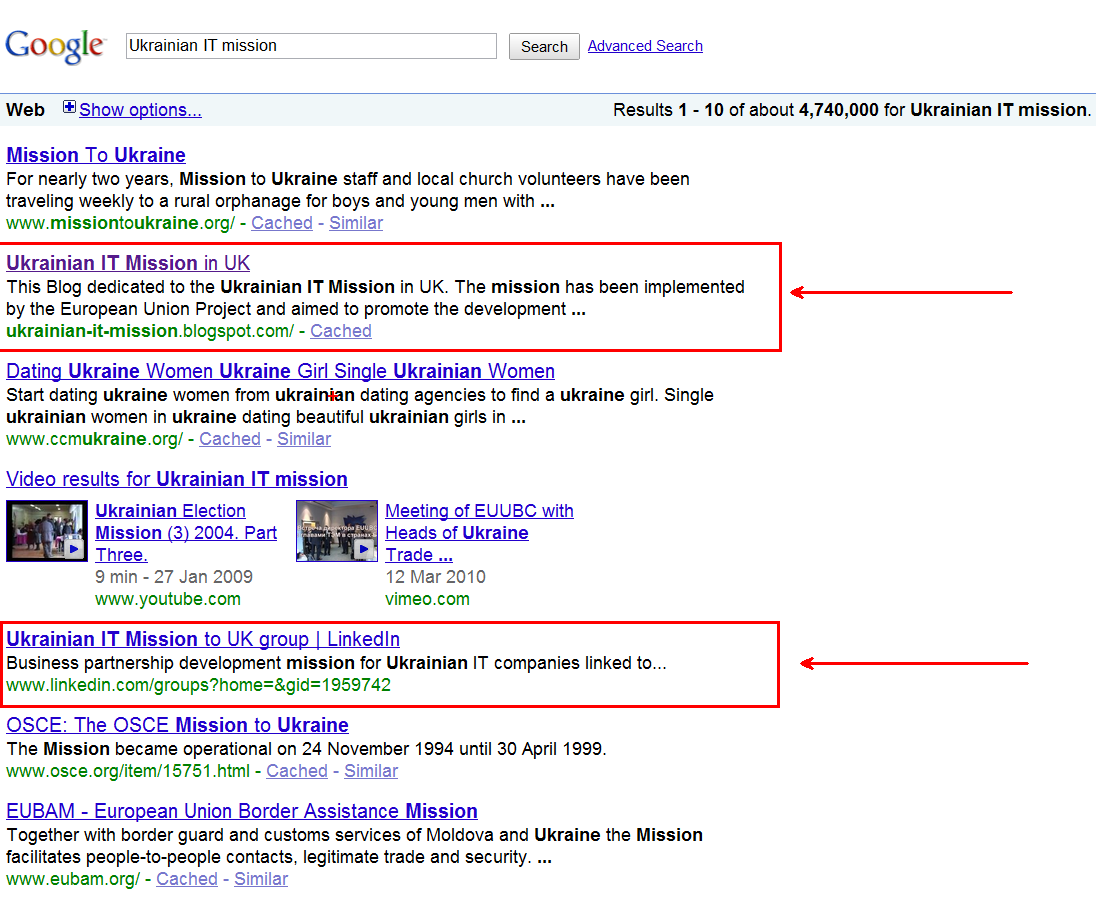Open Dating Ukraine Women result title
1096x902 pixels.
[x=280, y=371]
